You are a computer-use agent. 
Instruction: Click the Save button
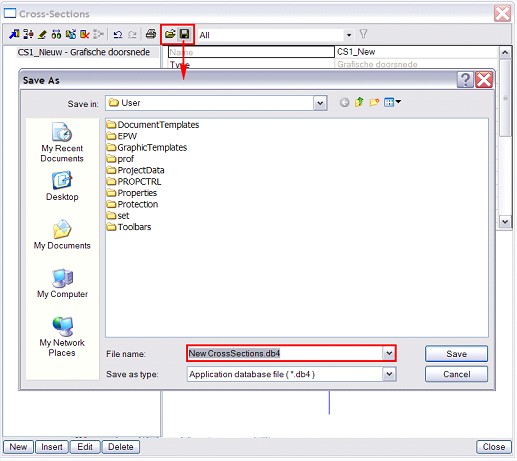coord(456,354)
